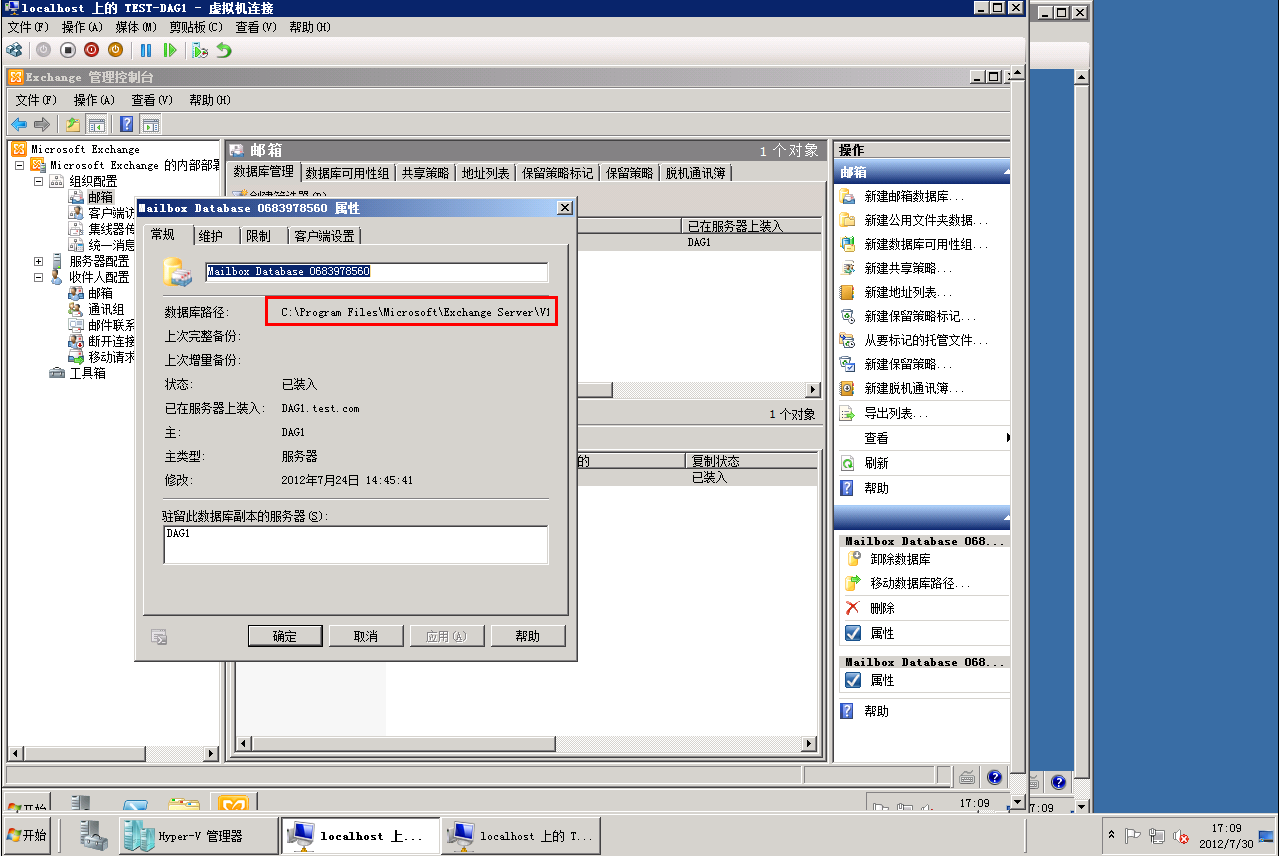Click the red Delete X icon
Screen dimensions: 1279x856
853,608
